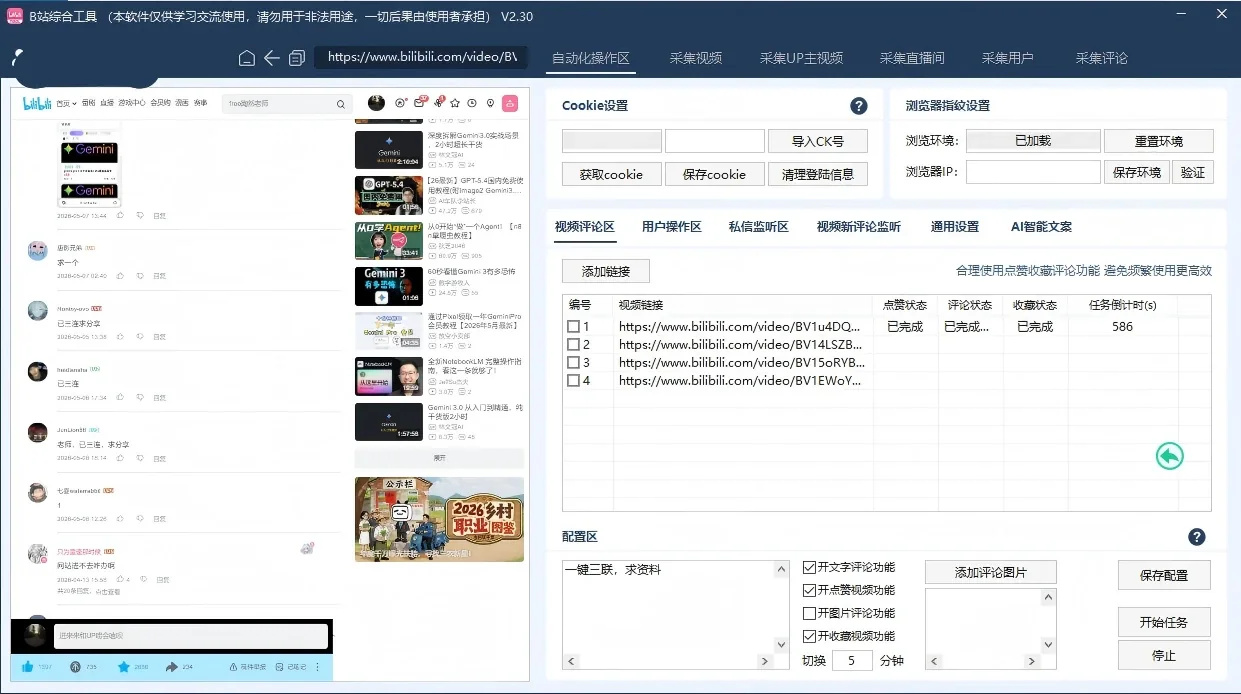The image size is (1241, 694).
Task: Tick the checkbox for task row 3
Action: [573, 362]
